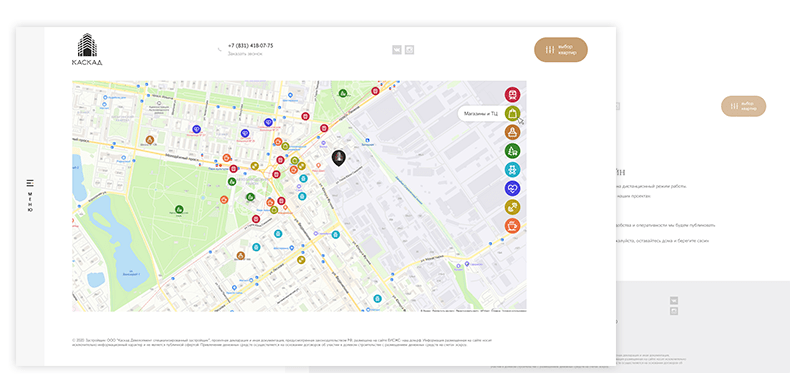
Task: Click the выбор квартир button
Action: (x=561, y=50)
